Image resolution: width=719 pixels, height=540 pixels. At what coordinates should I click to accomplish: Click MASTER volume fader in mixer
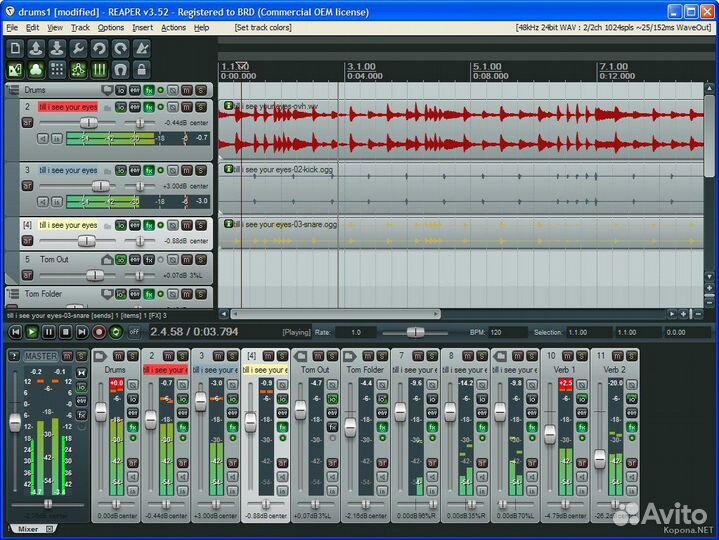tap(15, 422)
